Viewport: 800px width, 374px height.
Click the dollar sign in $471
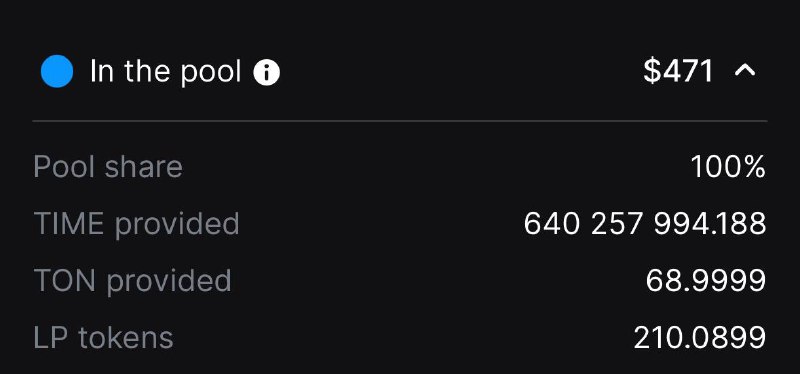point(652,71)
